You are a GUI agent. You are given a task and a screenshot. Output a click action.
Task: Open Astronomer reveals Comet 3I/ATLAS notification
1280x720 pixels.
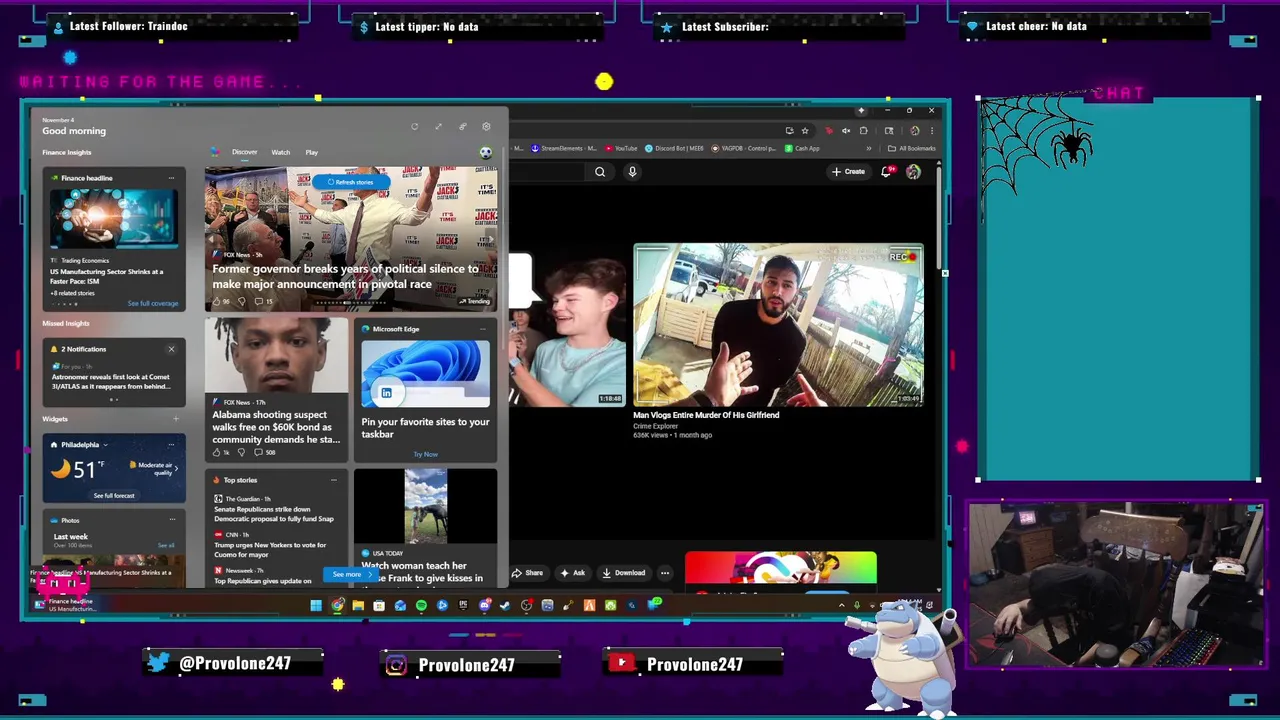(111, 382)
